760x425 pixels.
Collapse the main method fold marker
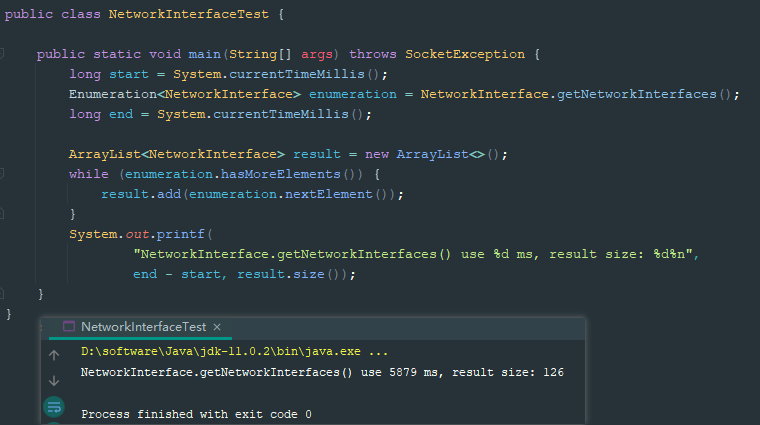2,54
